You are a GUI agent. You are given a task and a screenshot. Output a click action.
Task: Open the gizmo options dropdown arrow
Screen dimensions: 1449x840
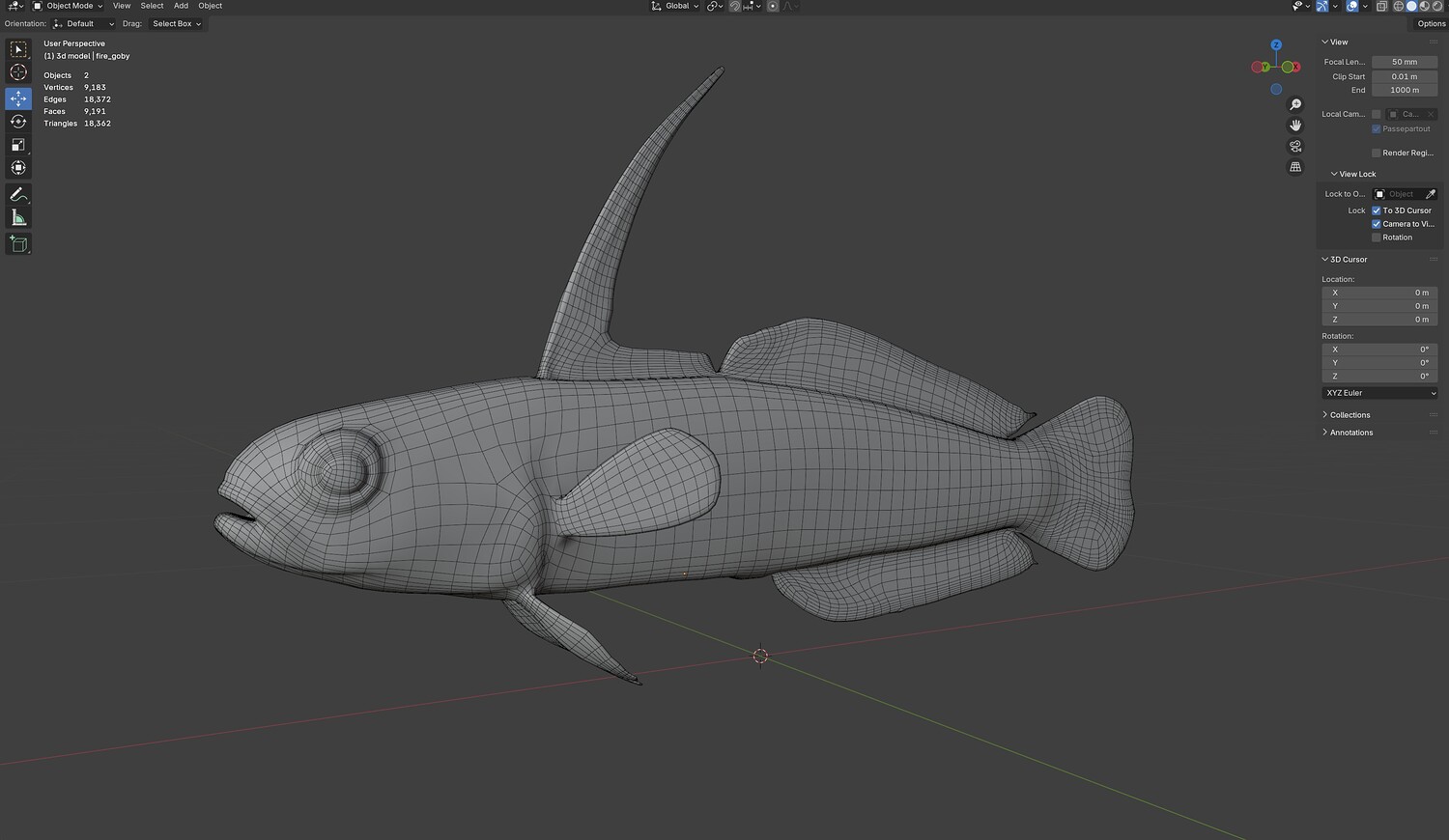coord(1336,6)
